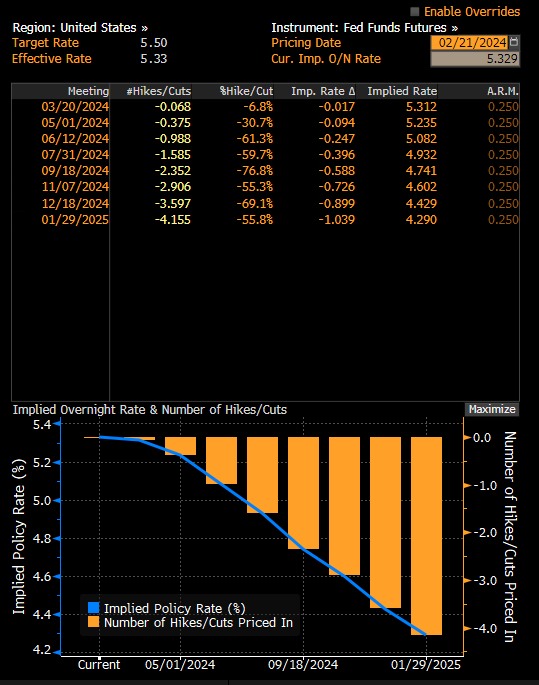
Task: Enable the Overrides checkbox
Action: [415, 11]
